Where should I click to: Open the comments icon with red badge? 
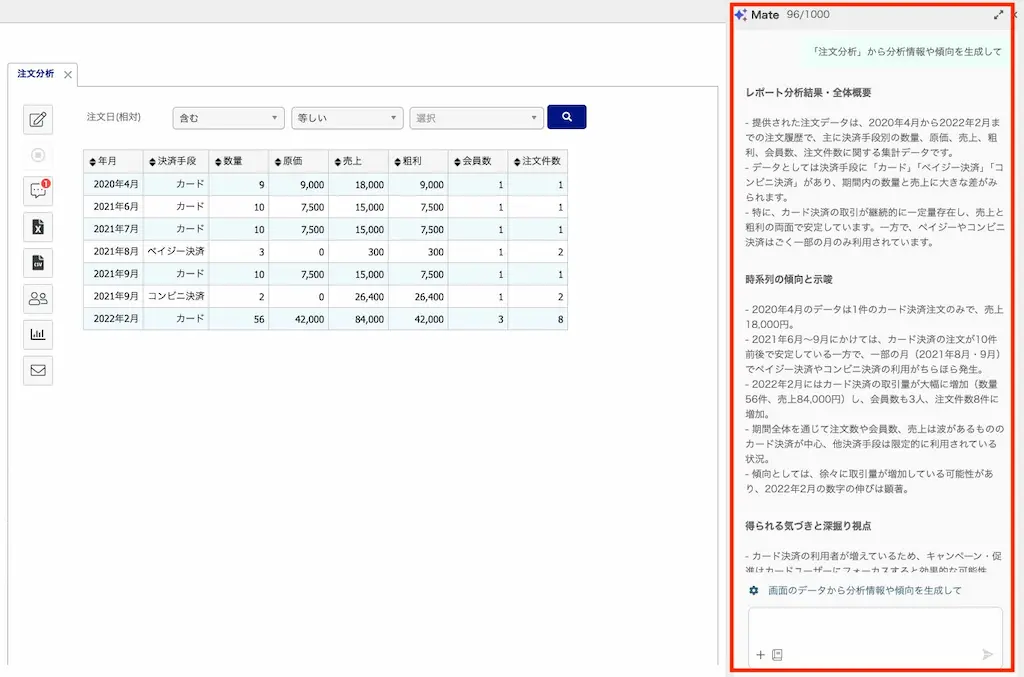pyautogui.click(x=38, y=191)
